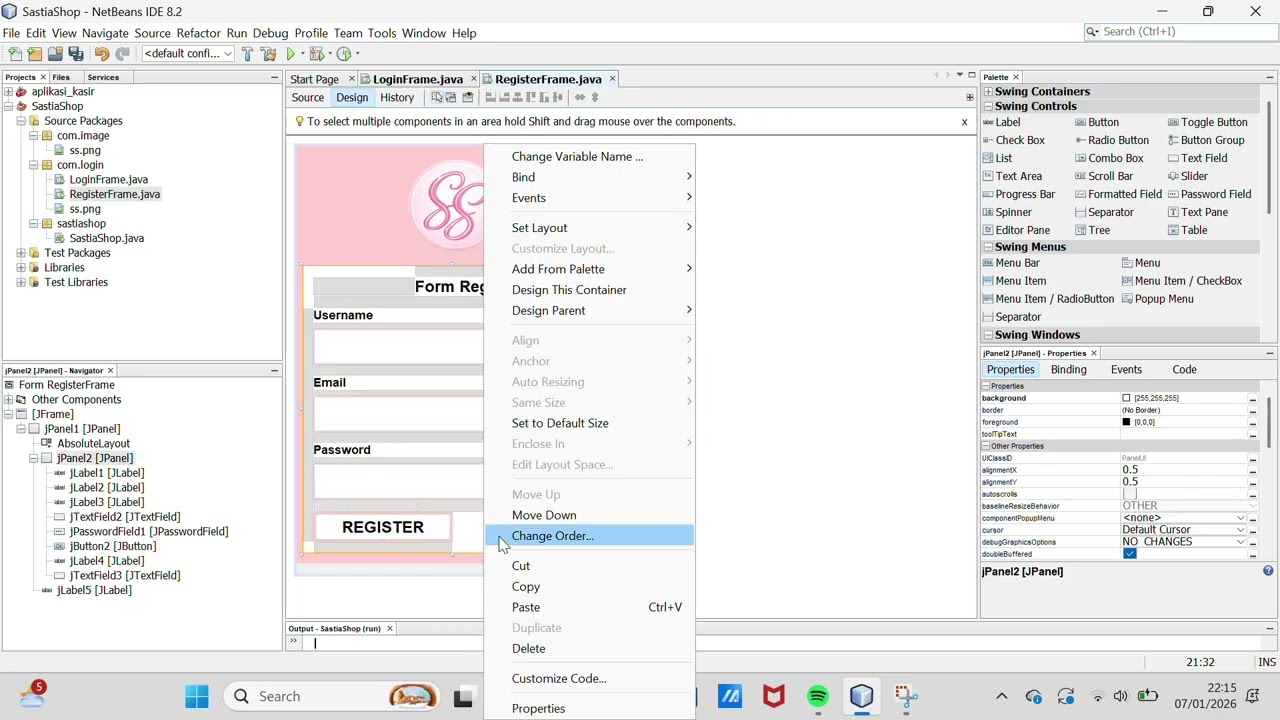Click the Properties panel vertical scrollbar

tap(1269, 421)
